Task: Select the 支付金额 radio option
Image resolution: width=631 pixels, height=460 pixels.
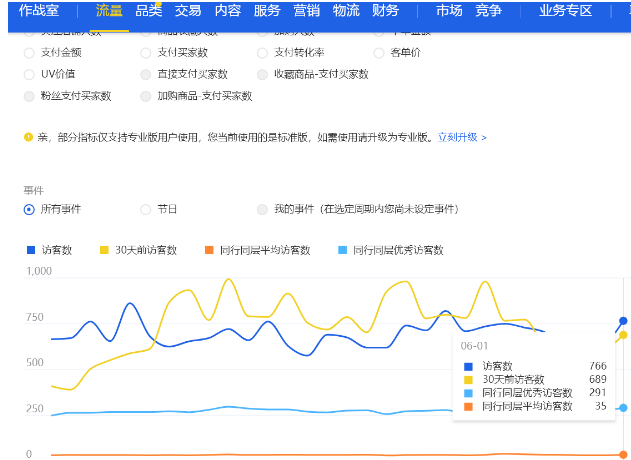Action: [29, 53]
